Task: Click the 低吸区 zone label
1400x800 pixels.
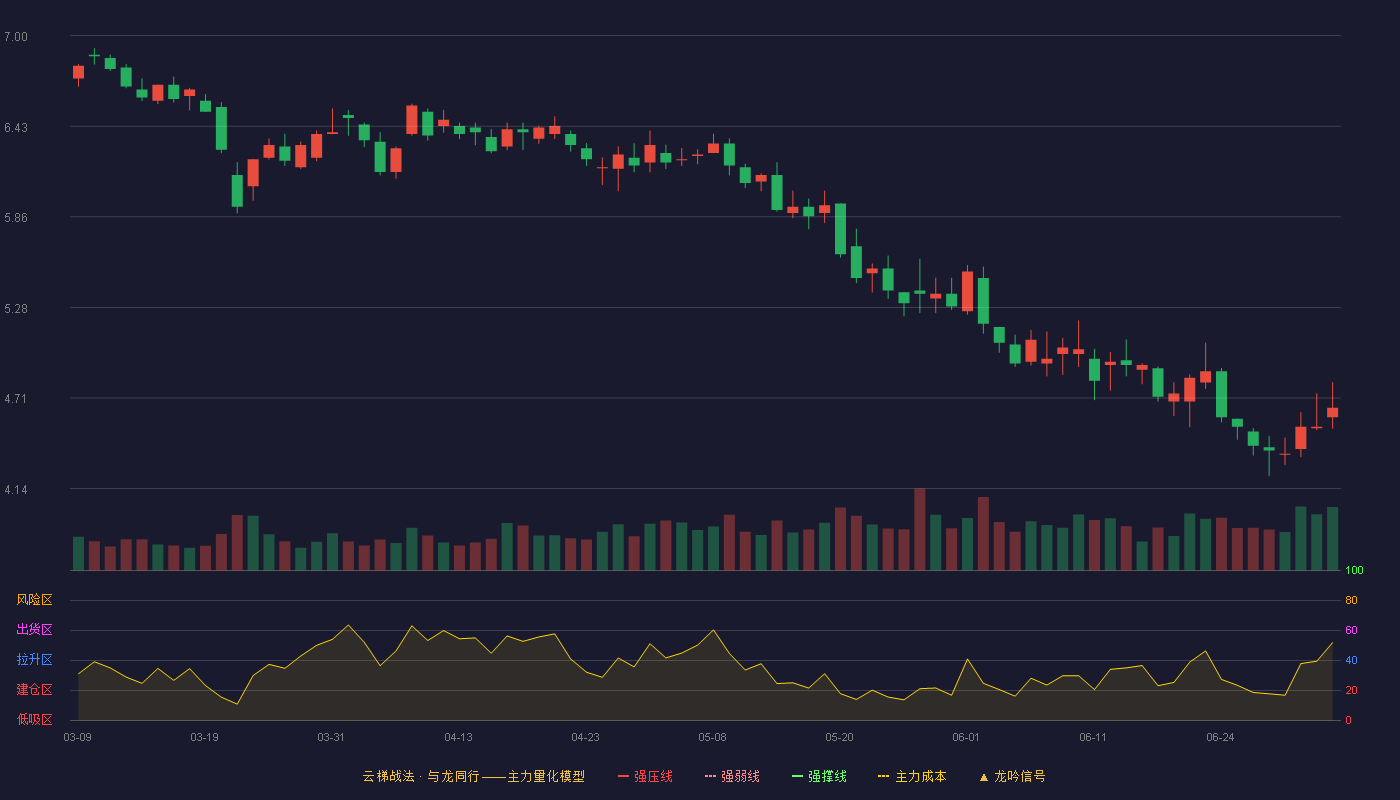Action: coord(34,719)
